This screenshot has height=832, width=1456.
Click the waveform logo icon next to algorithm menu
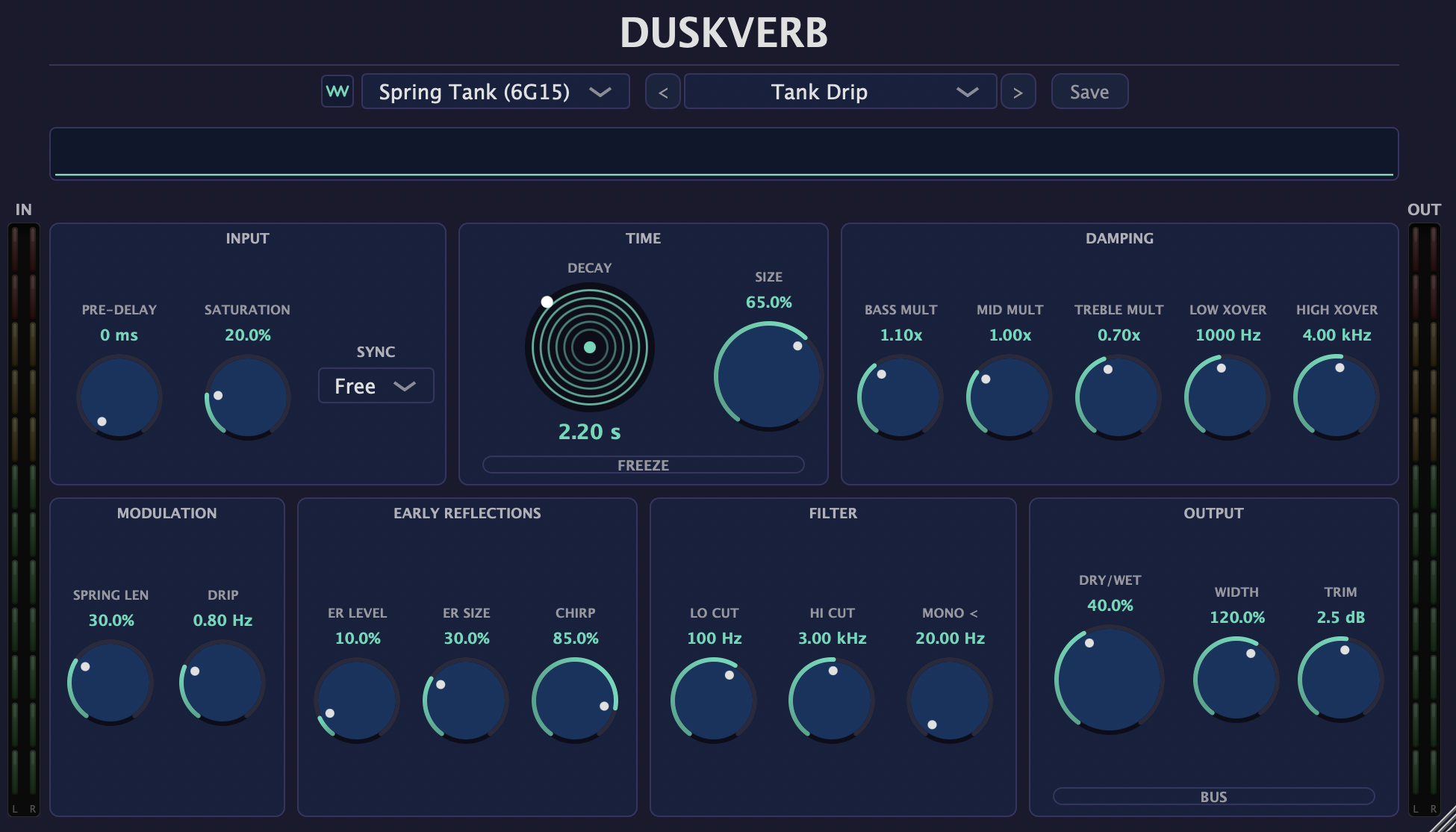[x=337, y=91]
